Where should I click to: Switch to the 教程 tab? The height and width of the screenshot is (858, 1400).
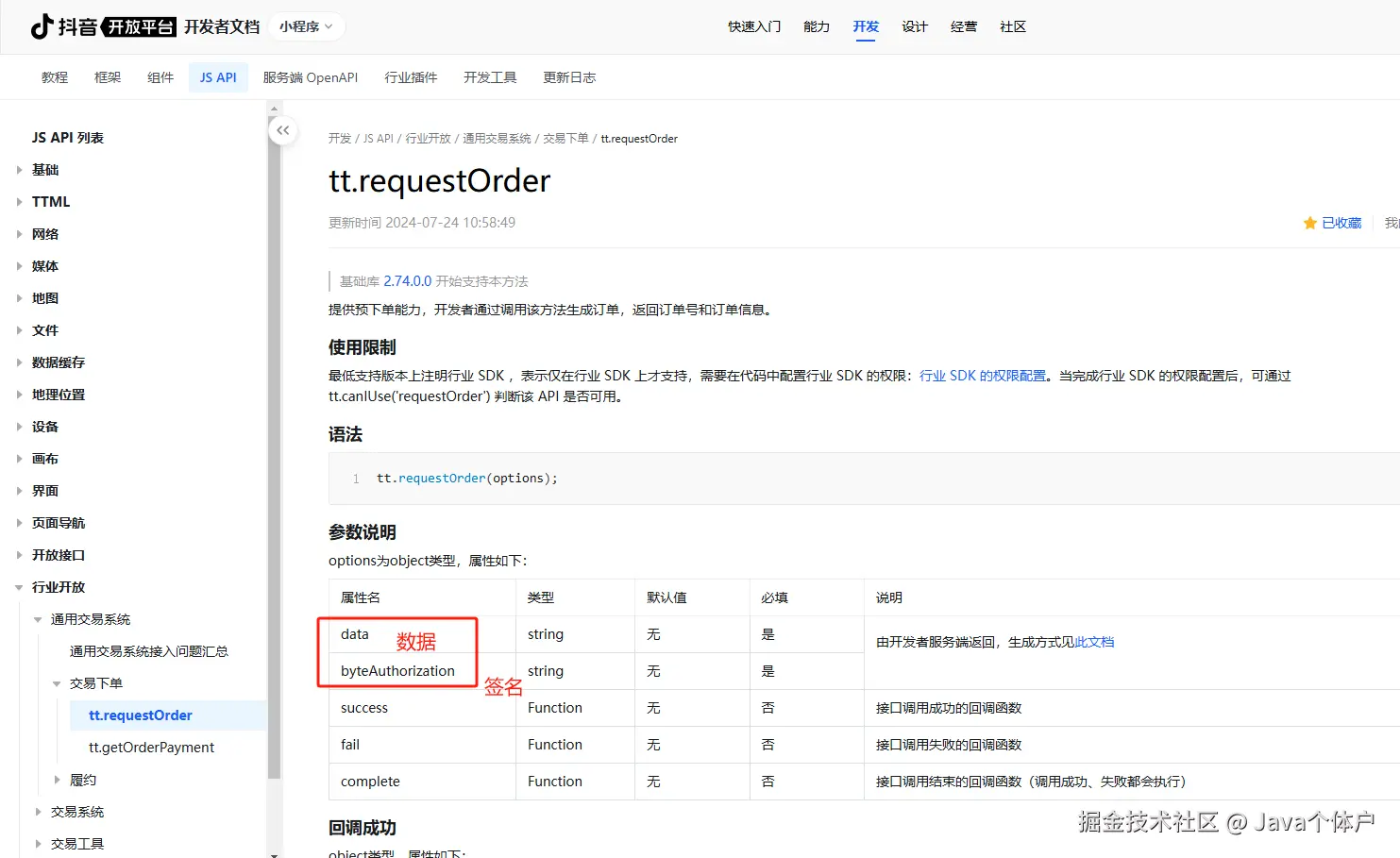coord(55,77)
